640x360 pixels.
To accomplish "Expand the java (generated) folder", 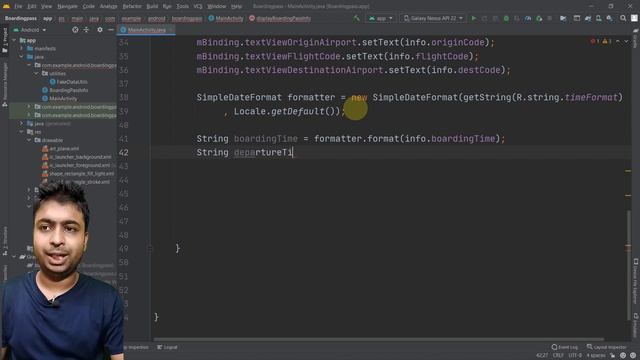I will tap(22, 123).
